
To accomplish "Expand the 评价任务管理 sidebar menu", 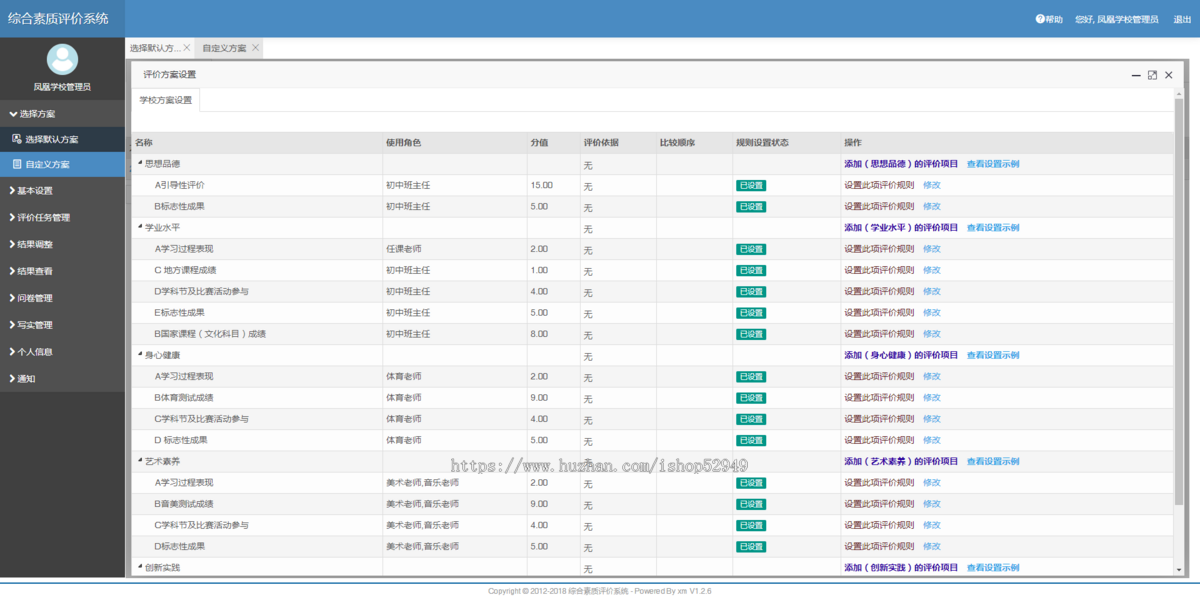I will click(x=62, y=217).
